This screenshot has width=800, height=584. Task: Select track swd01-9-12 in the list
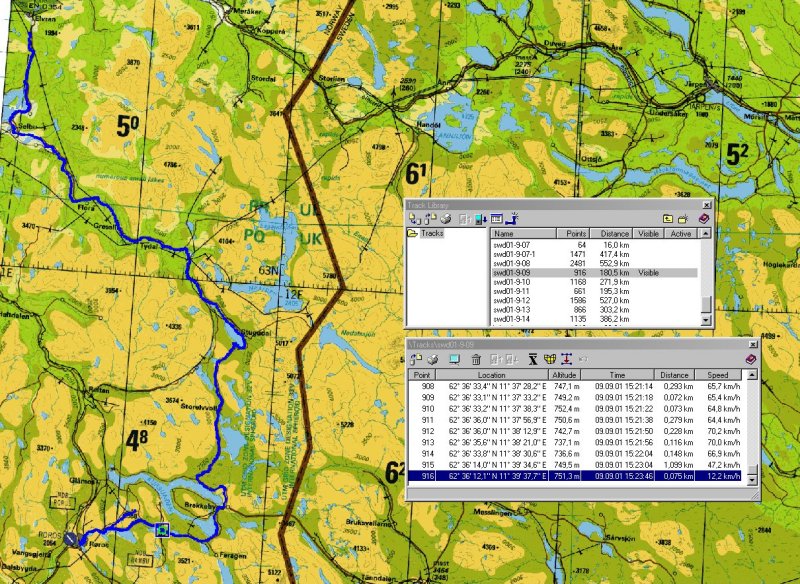[510, 300]
